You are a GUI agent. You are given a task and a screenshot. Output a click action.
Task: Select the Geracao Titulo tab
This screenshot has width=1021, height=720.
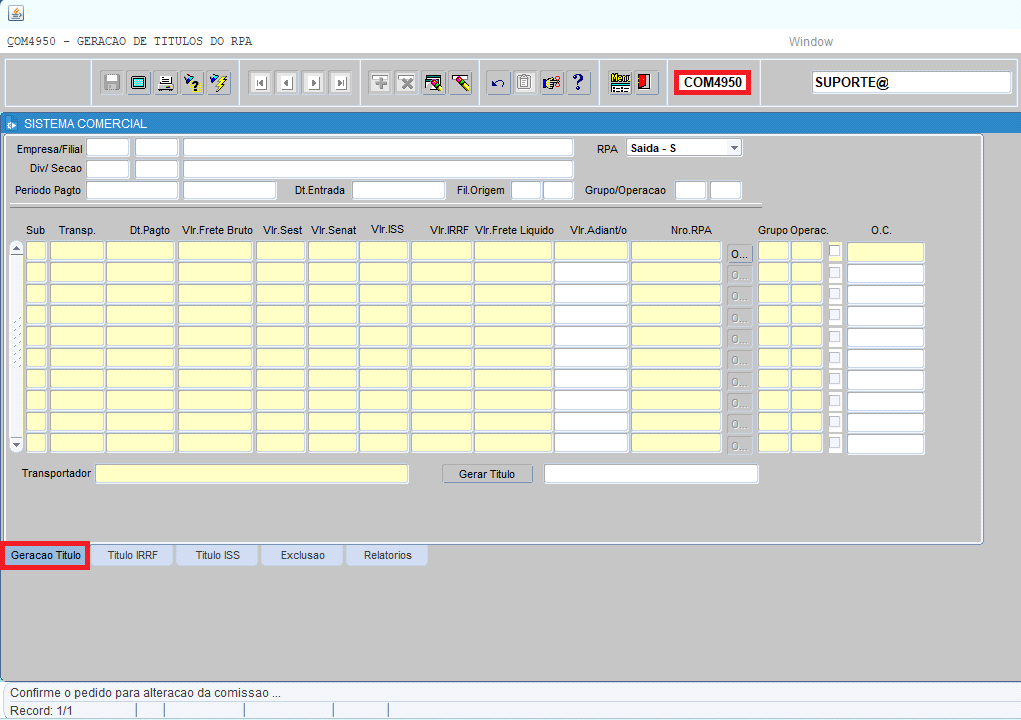click(46, 555)
